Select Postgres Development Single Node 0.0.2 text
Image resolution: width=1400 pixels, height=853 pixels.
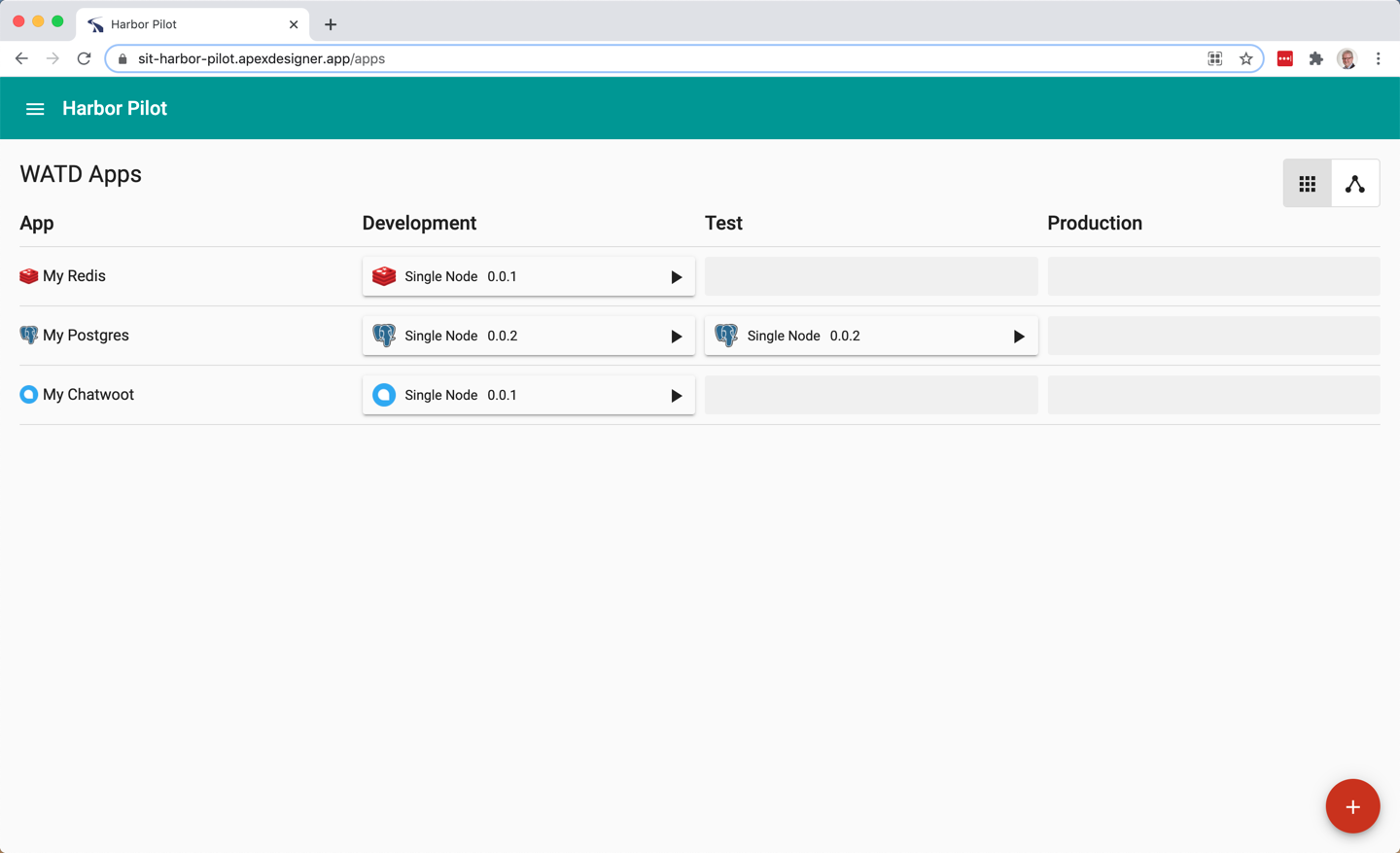click(461, 337)
